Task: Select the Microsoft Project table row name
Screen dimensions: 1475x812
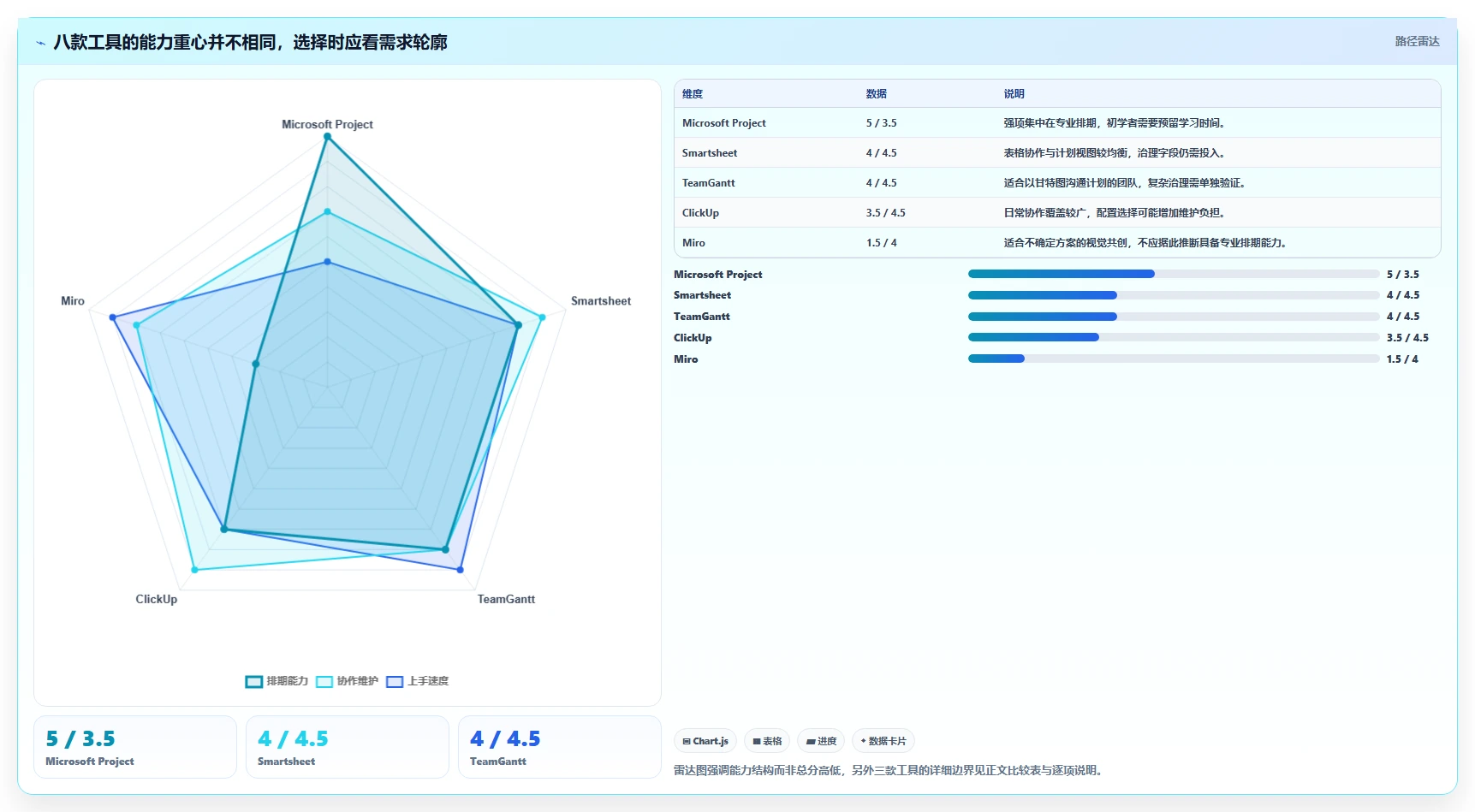Action: click(x=724, y=123)
